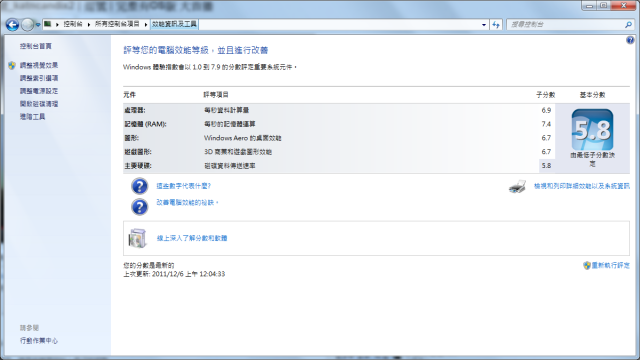640x360 pixels.
Task: Open 這些數字代表什麼? help link
Action: point(184,186)
